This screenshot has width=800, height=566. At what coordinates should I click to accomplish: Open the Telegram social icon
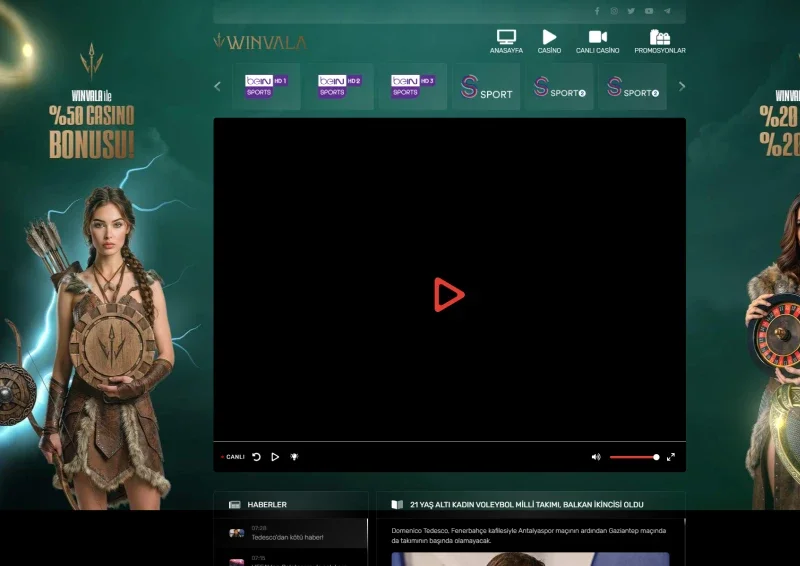point(667,11)
